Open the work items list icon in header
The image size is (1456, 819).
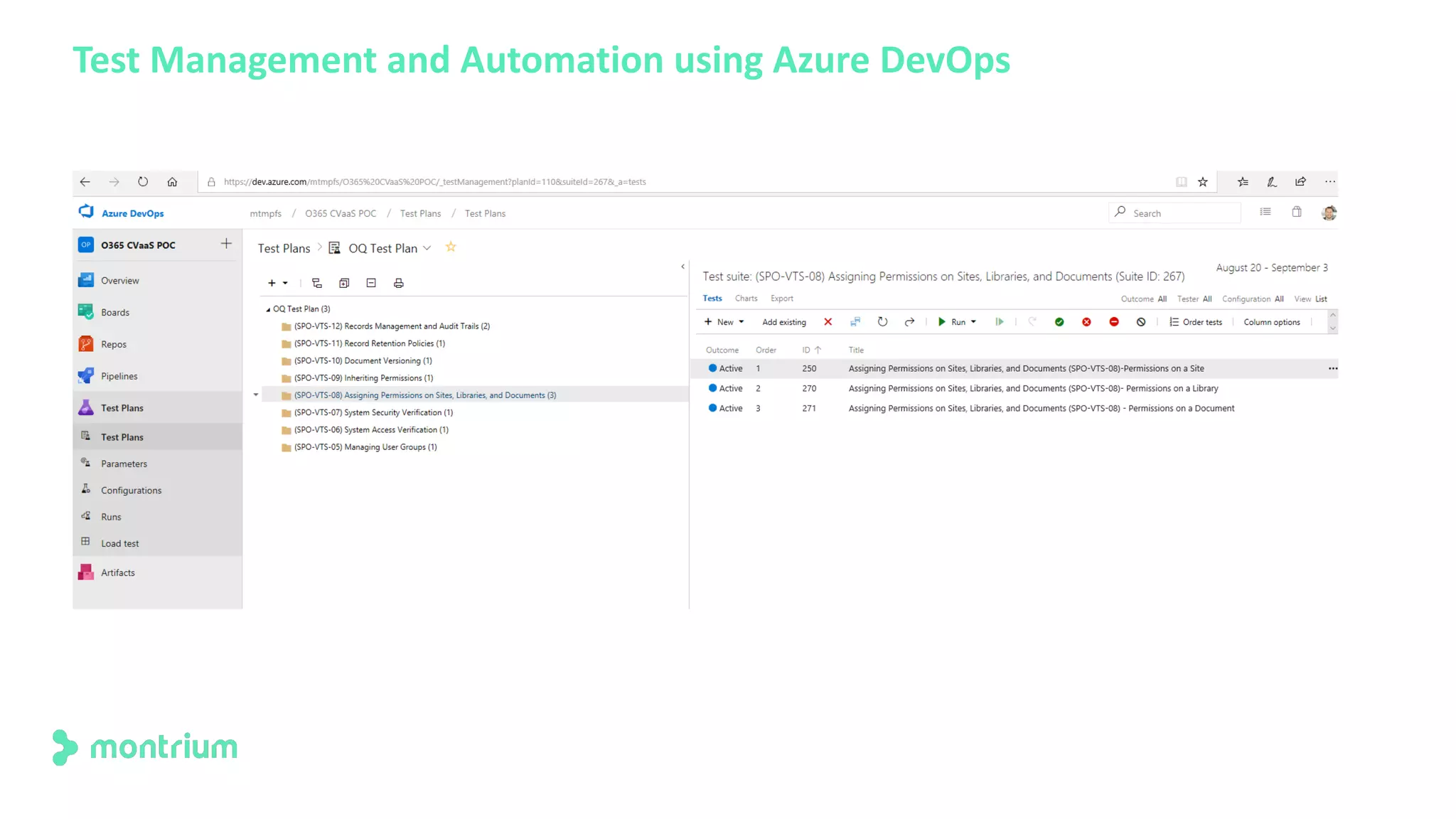pos(1265,212)
